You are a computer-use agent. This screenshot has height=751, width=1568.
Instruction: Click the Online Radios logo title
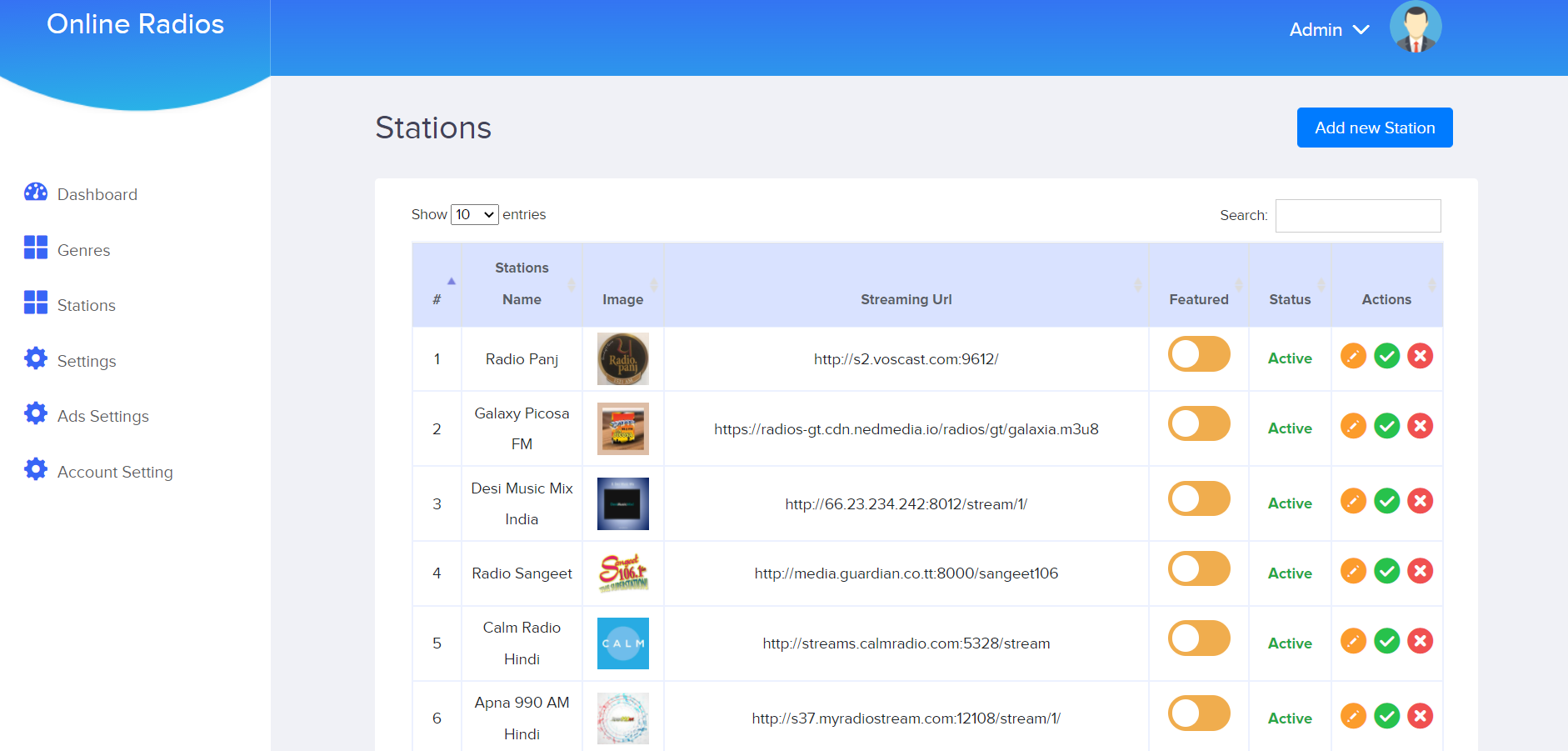click(x=135, y=24)
